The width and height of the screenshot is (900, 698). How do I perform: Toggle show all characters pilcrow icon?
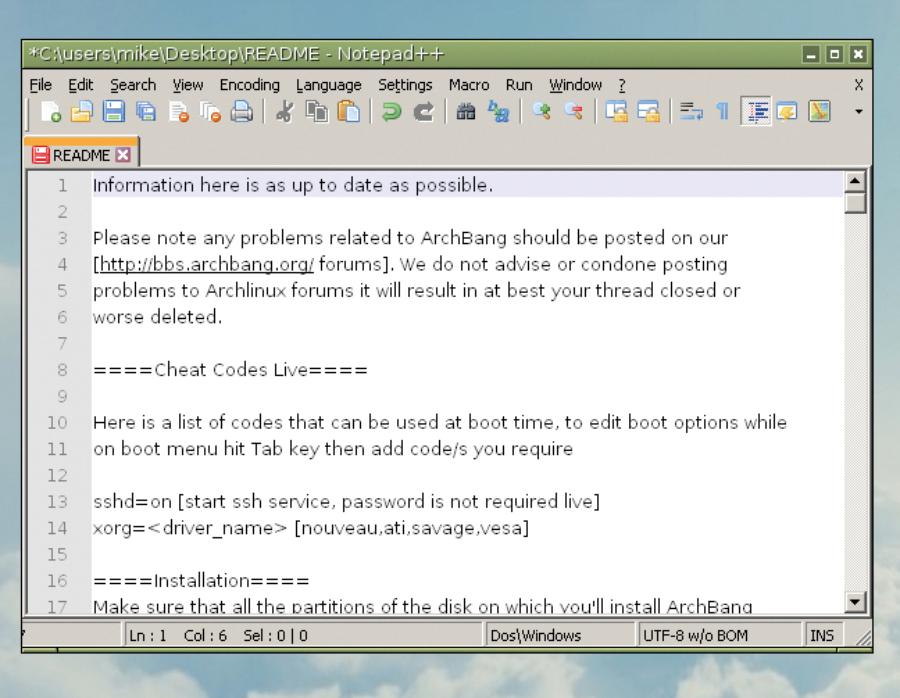tap(723, 111)
